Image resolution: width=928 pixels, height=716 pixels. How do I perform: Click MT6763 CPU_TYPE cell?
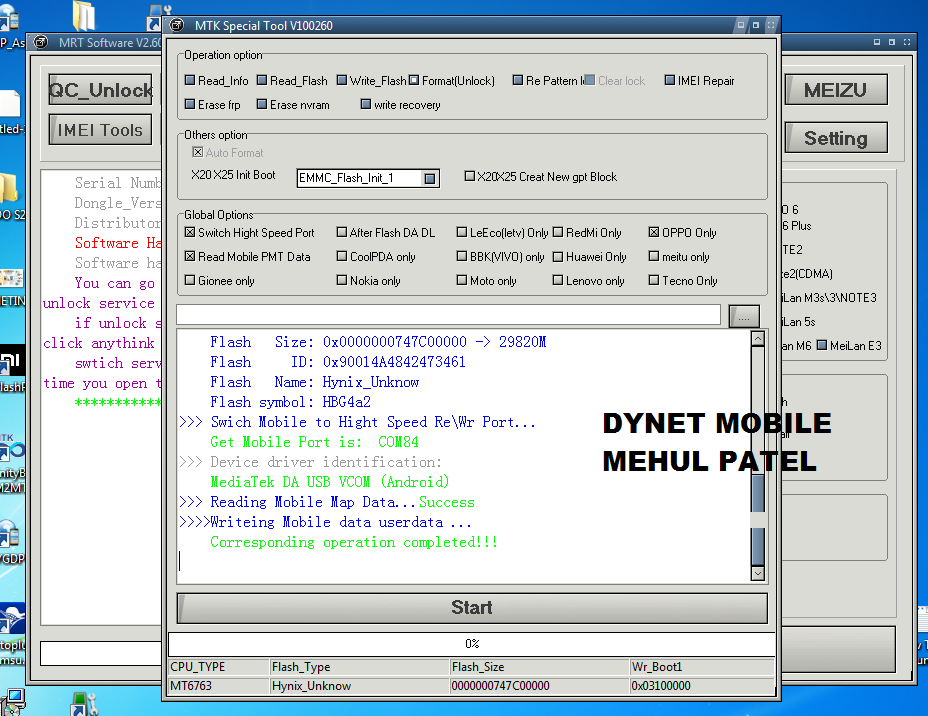click(x=219, y=686)
